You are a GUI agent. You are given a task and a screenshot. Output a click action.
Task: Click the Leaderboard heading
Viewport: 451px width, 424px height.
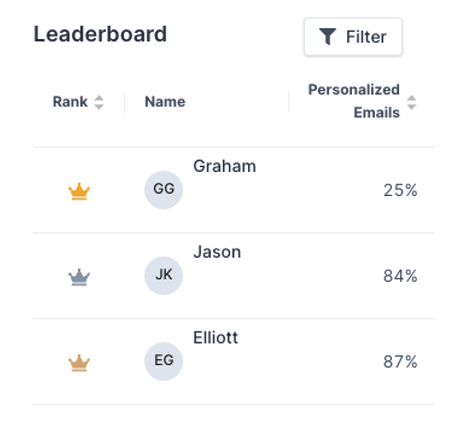coord(100,34)
